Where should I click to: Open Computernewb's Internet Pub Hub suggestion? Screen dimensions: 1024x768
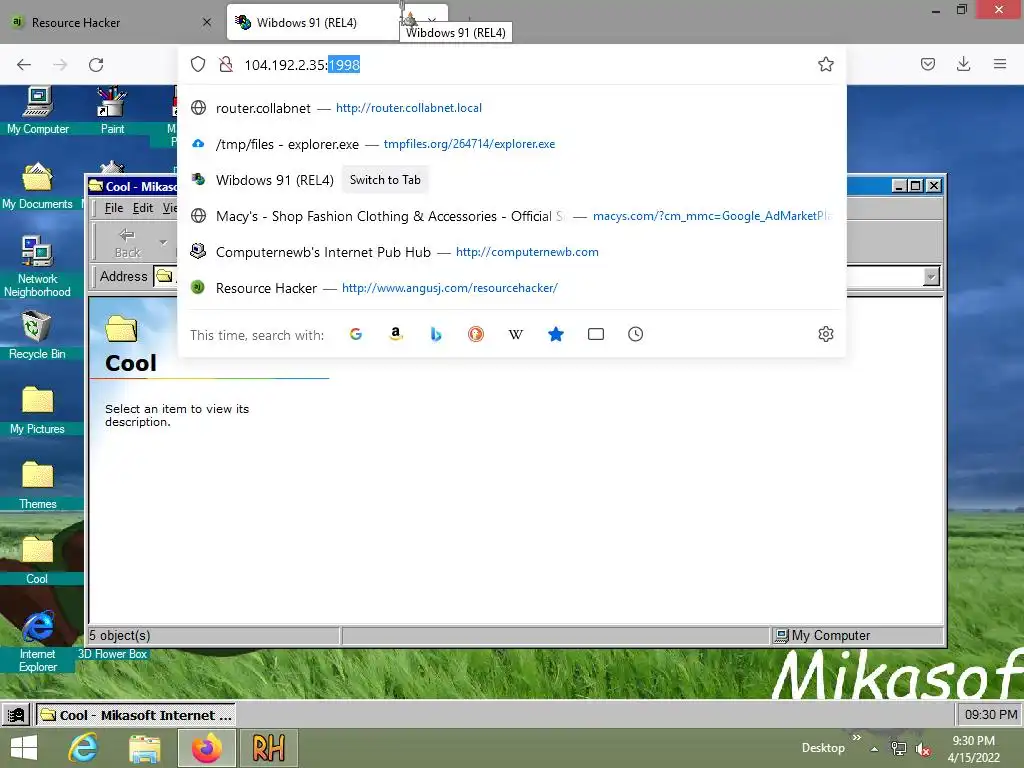[x=512, y=251]
